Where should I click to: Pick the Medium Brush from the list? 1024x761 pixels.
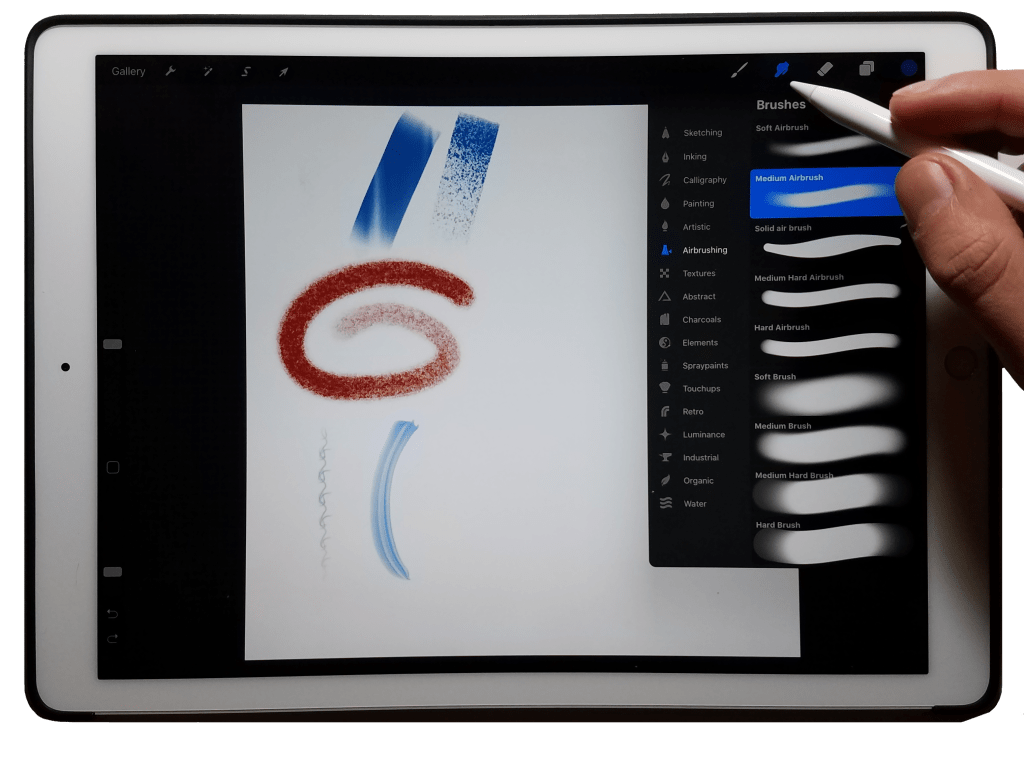pyautogui.click(x=830, y=438)
